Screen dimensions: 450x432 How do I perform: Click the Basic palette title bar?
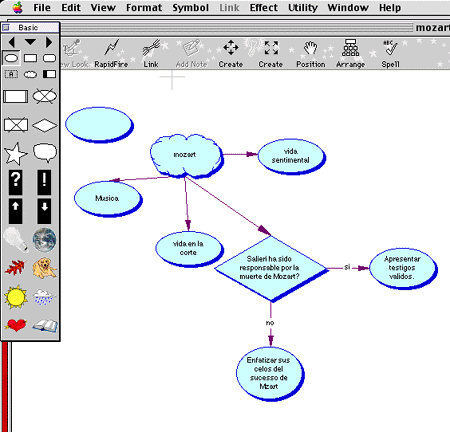[31, 27]
